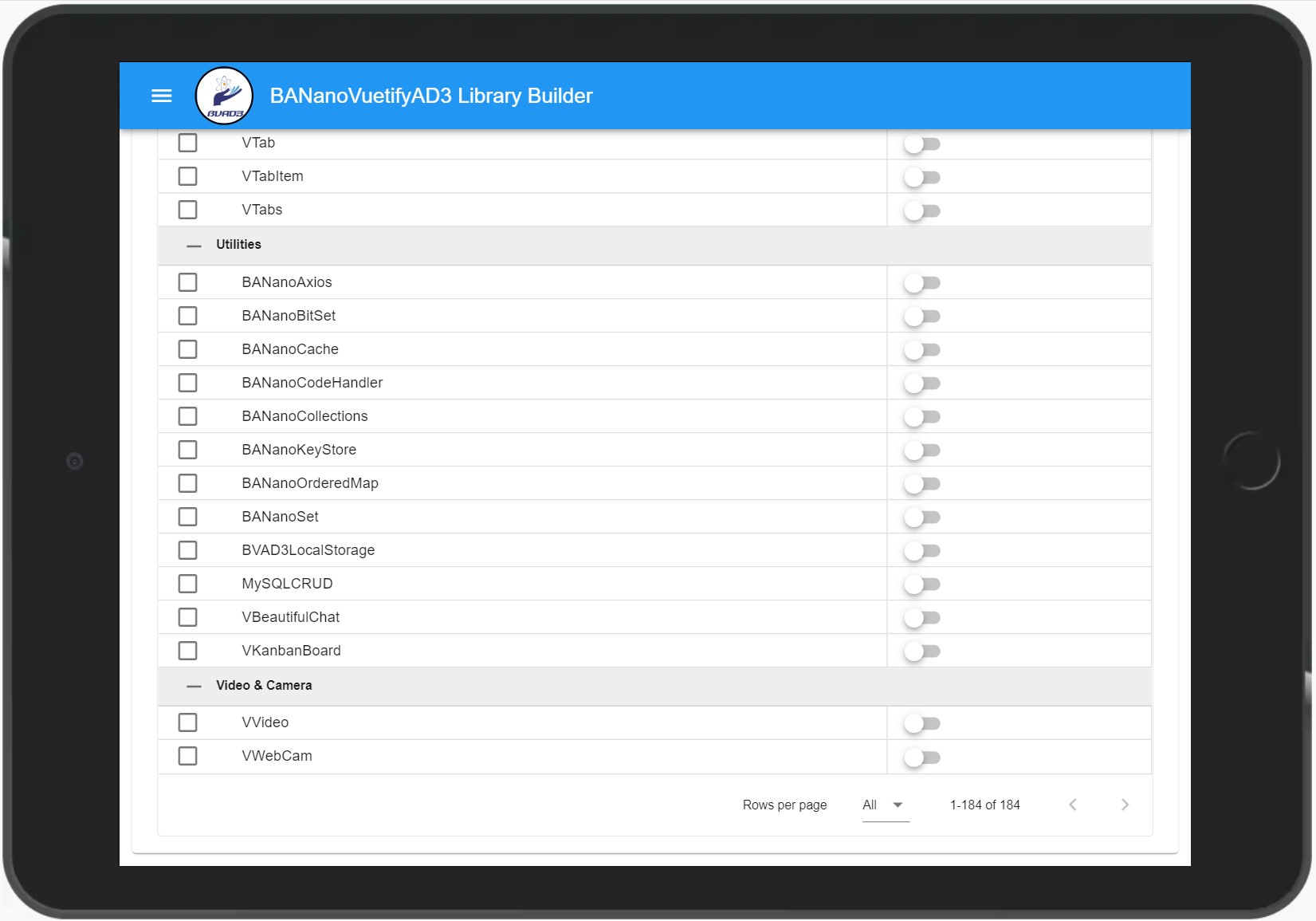Image resolution: width=1316 pixels, height=921 pixels.
Task: Check the VTabItem checkbox
Action: (x=188, y=176)
